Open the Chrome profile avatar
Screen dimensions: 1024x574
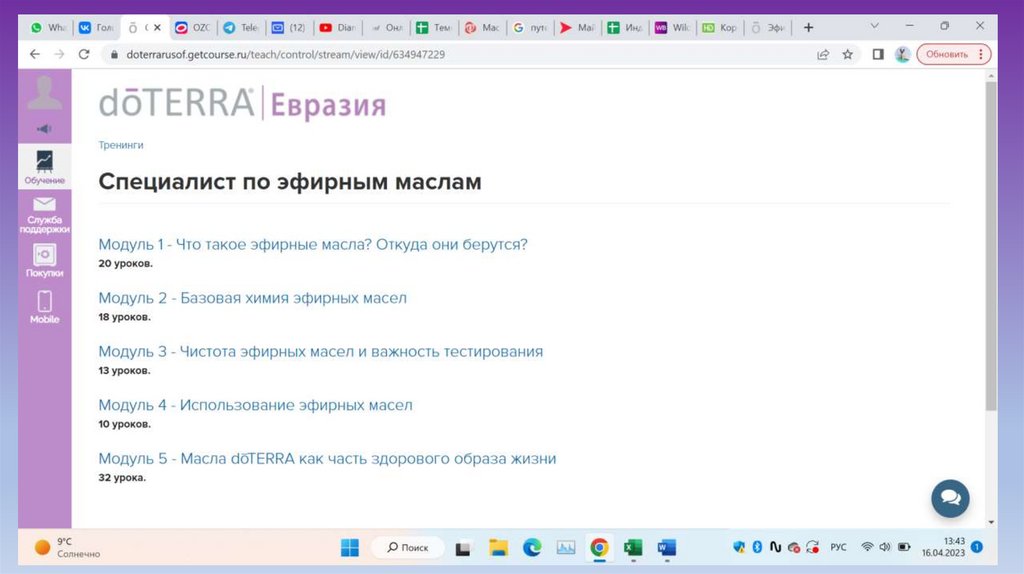(903, 54)
